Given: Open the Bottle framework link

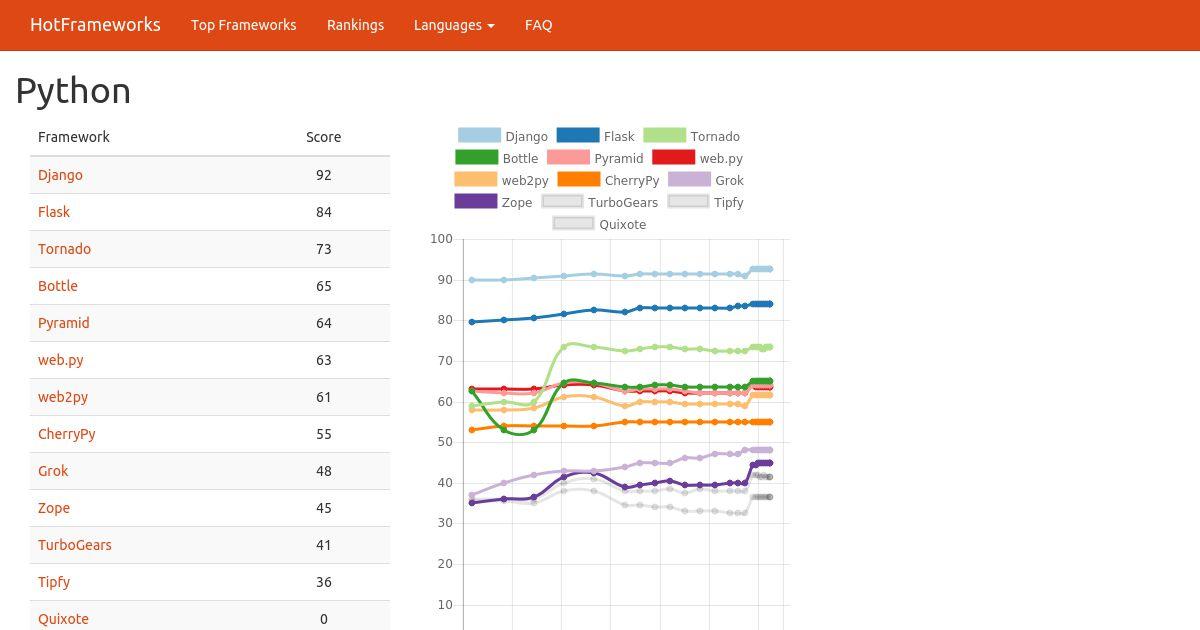Looking at the screenshot, I should [x=58, y=286].
